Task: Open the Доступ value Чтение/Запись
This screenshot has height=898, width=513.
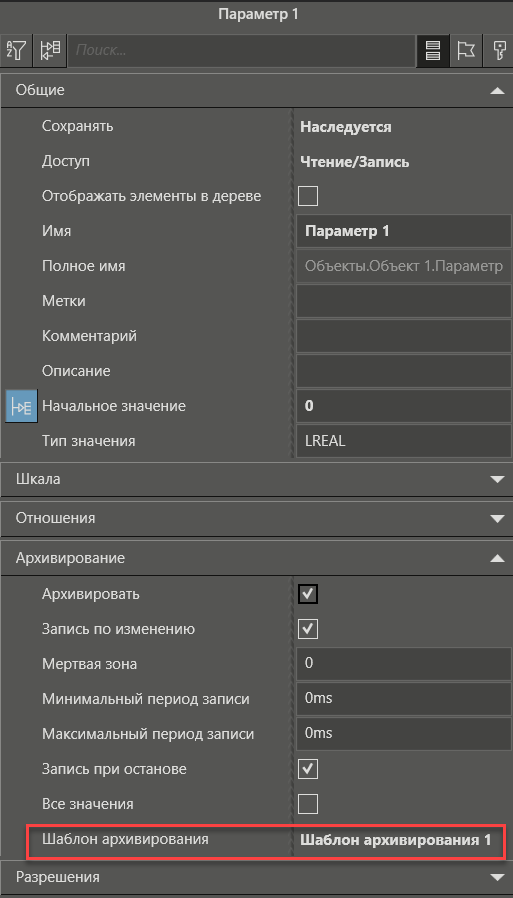Action: (x=354, y=162)
